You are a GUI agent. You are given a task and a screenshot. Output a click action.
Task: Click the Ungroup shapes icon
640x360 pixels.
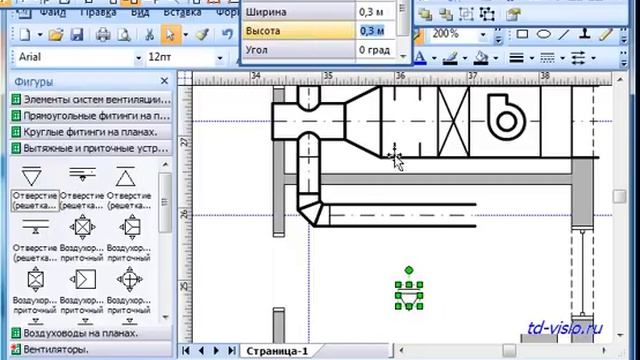point(487,15)
